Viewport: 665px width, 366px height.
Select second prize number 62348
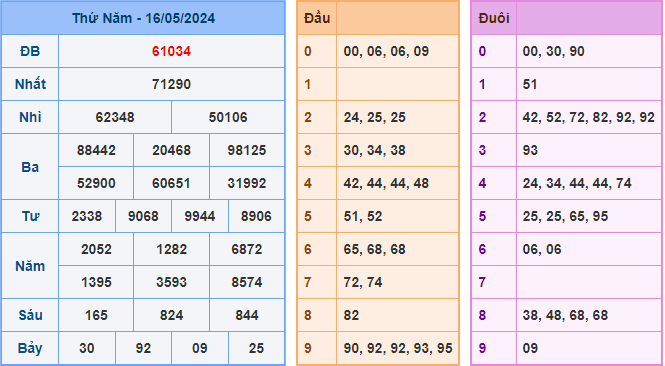[x=115, y=117]
